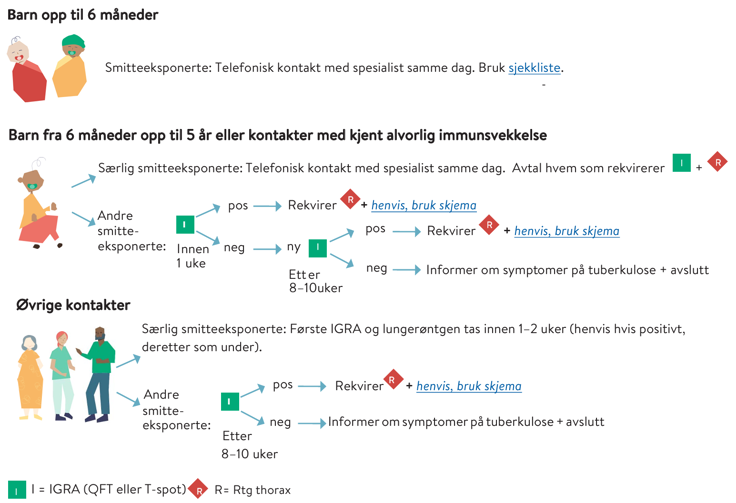Open "henvis, bruk skjema" link after the ny IGRA pos branch
Screen dimensions: 736x503
pos(566,230)
